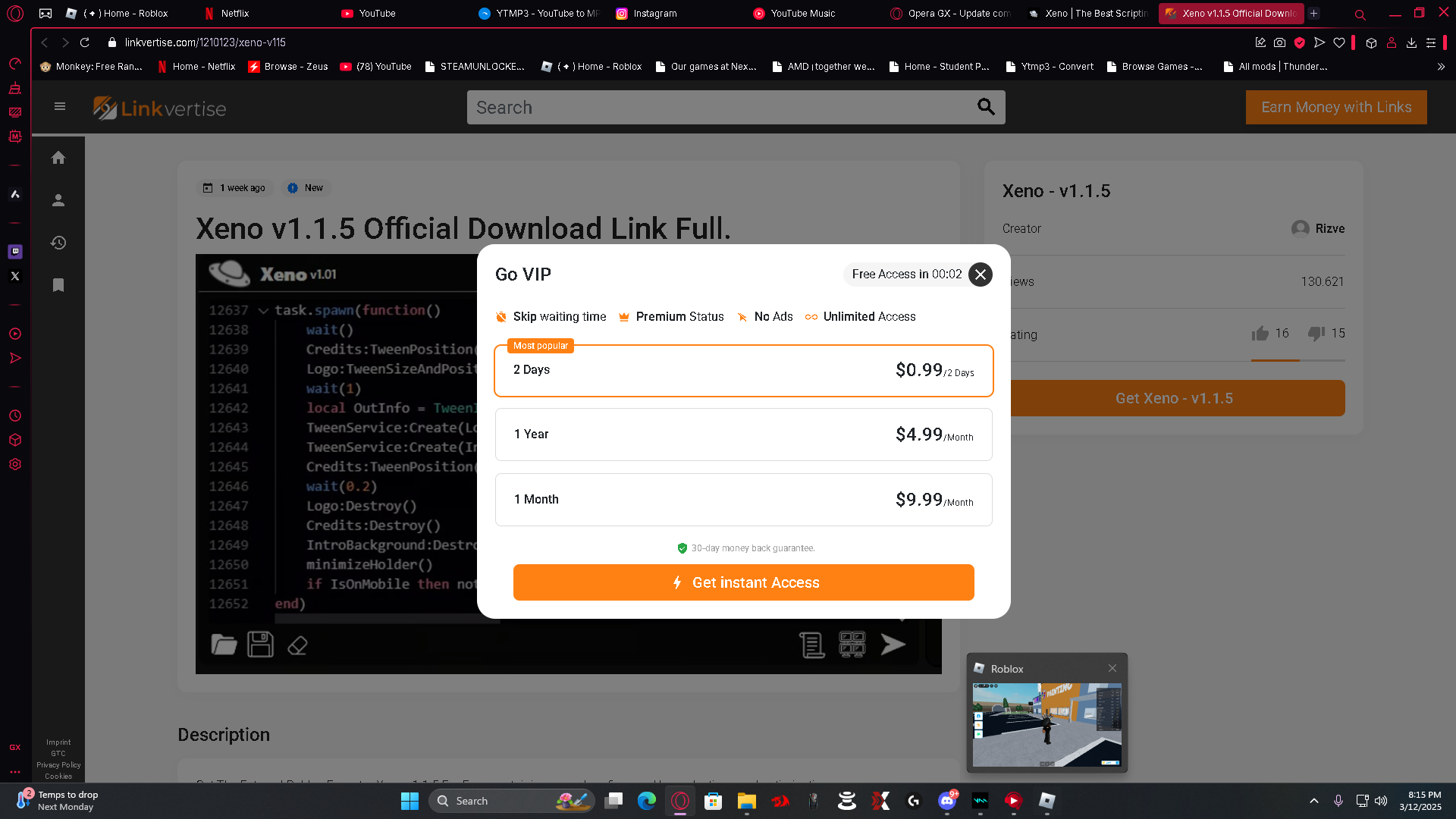Open Discord from the taskbar
The image size is (1456, 819).
947,801
